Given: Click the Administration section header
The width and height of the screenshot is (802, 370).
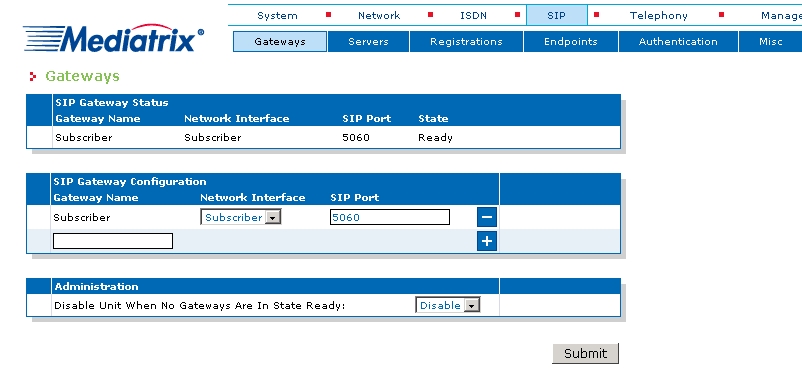Looking at the screenshot, I should [97, 287].
